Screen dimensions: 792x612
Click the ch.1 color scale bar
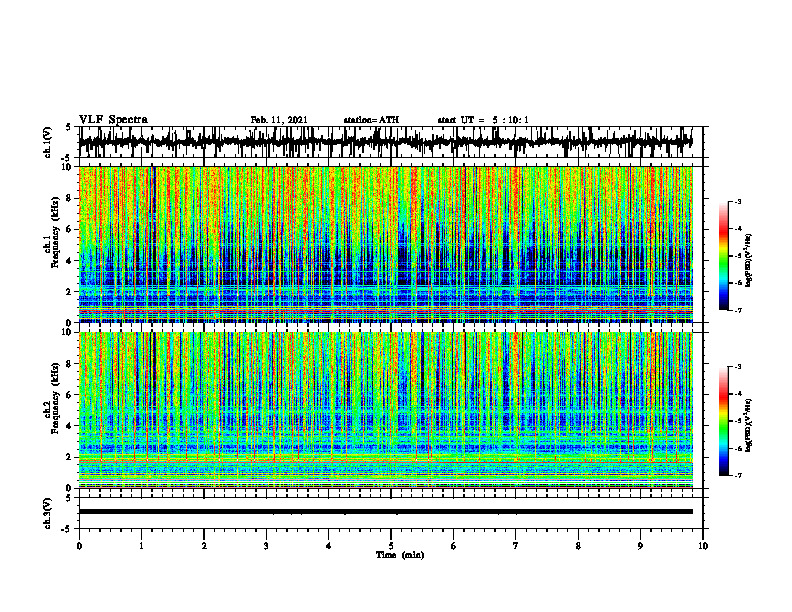tap(724, 256)
